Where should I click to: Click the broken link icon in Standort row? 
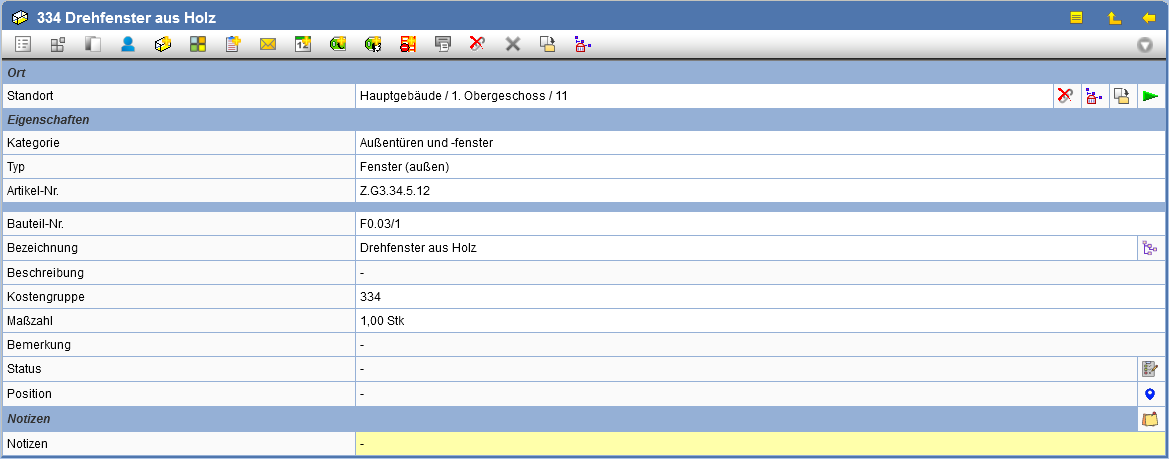pyautogui.click(x=1065, y=96)
